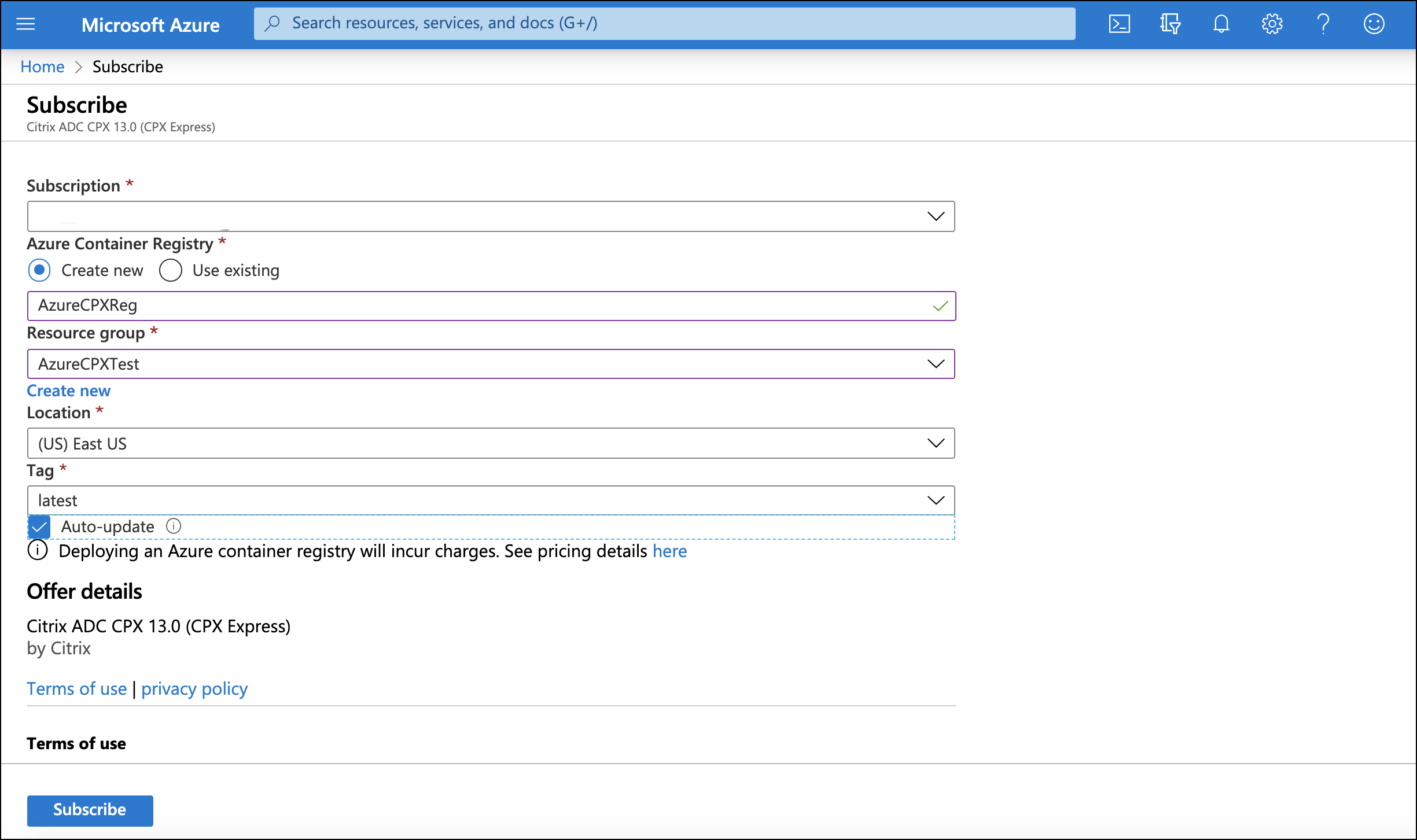Screen dimensions: 1417x840
Task: Click the bold Terms of use heading
Action: tap(76, 743)
